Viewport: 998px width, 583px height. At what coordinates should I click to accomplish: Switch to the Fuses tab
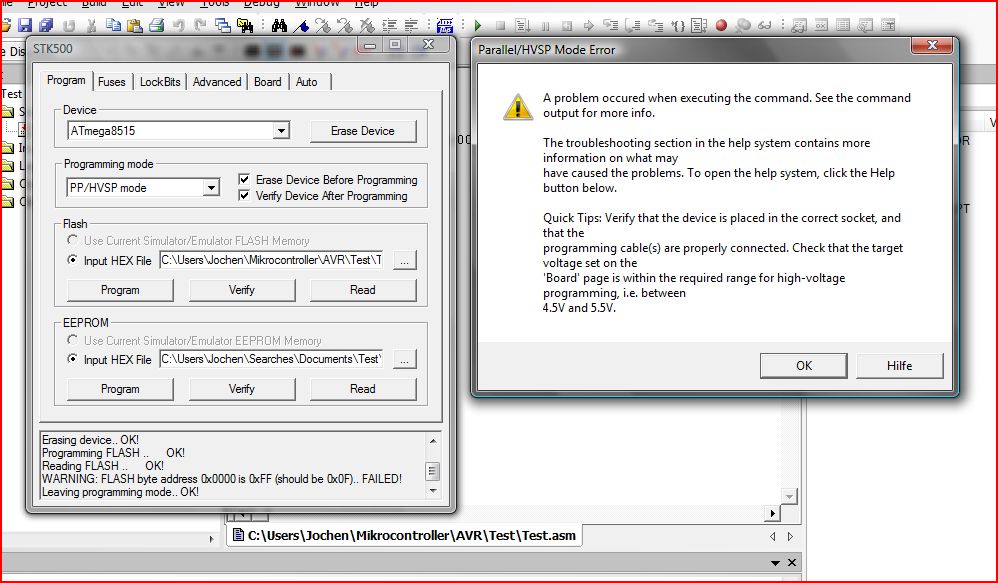click(112, 81)
